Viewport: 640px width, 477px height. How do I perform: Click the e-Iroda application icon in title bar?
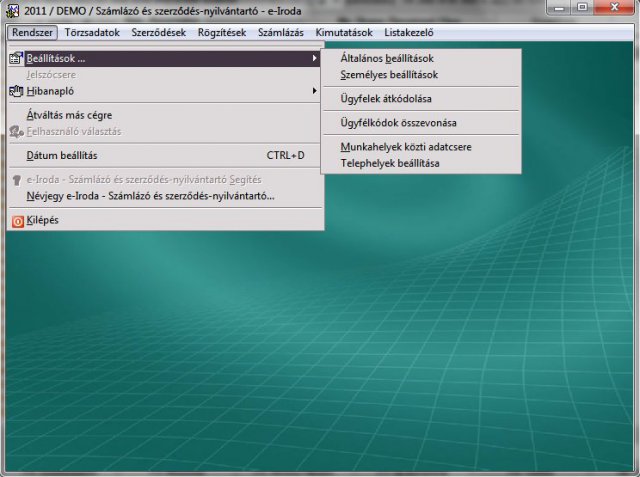point(12,11)
